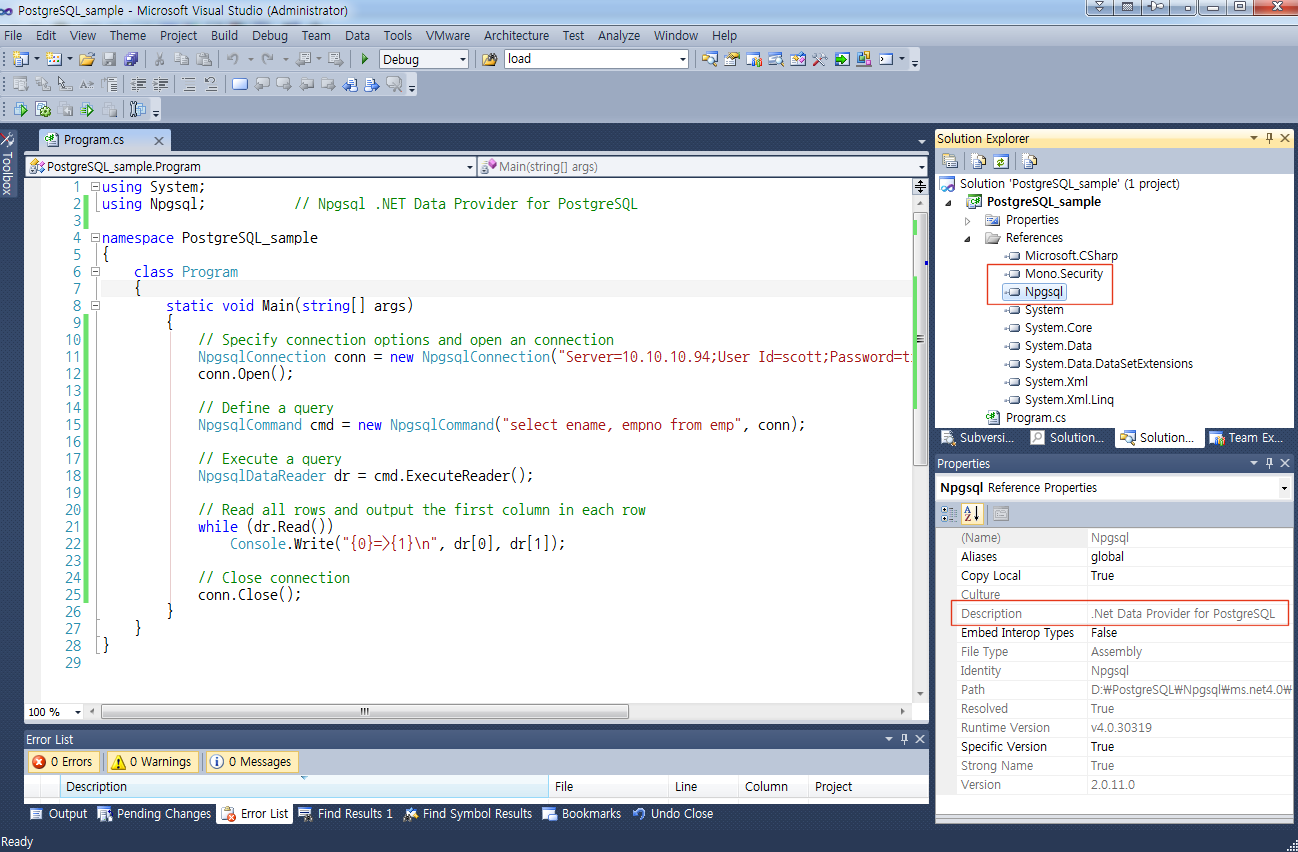Toggle the 0 Messages filter
The height and width of the screenshot is (852, 1298).
click(251, 762)
